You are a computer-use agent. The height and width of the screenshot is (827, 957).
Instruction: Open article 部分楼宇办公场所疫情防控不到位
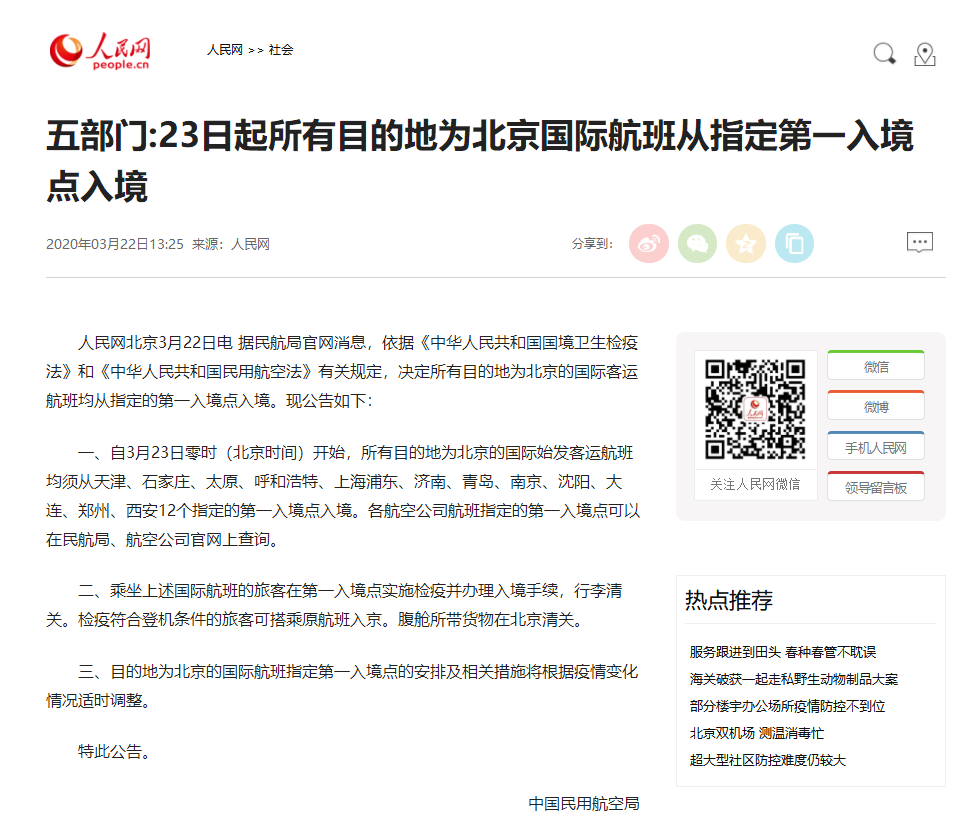click(x=787, y=706)
